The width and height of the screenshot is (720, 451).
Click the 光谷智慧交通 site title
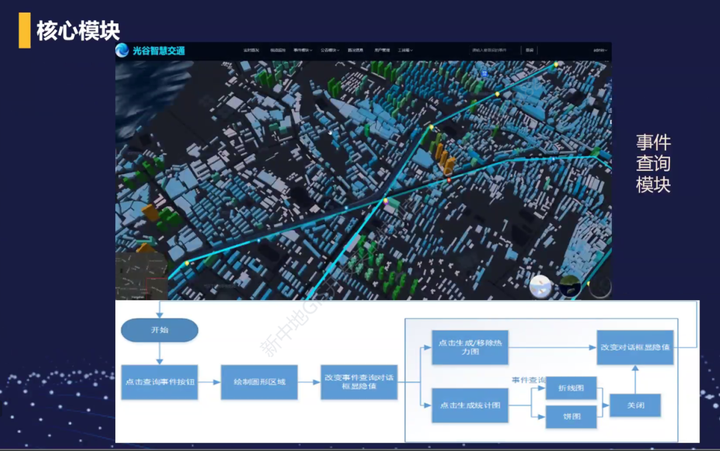click(x=158, y=51)
